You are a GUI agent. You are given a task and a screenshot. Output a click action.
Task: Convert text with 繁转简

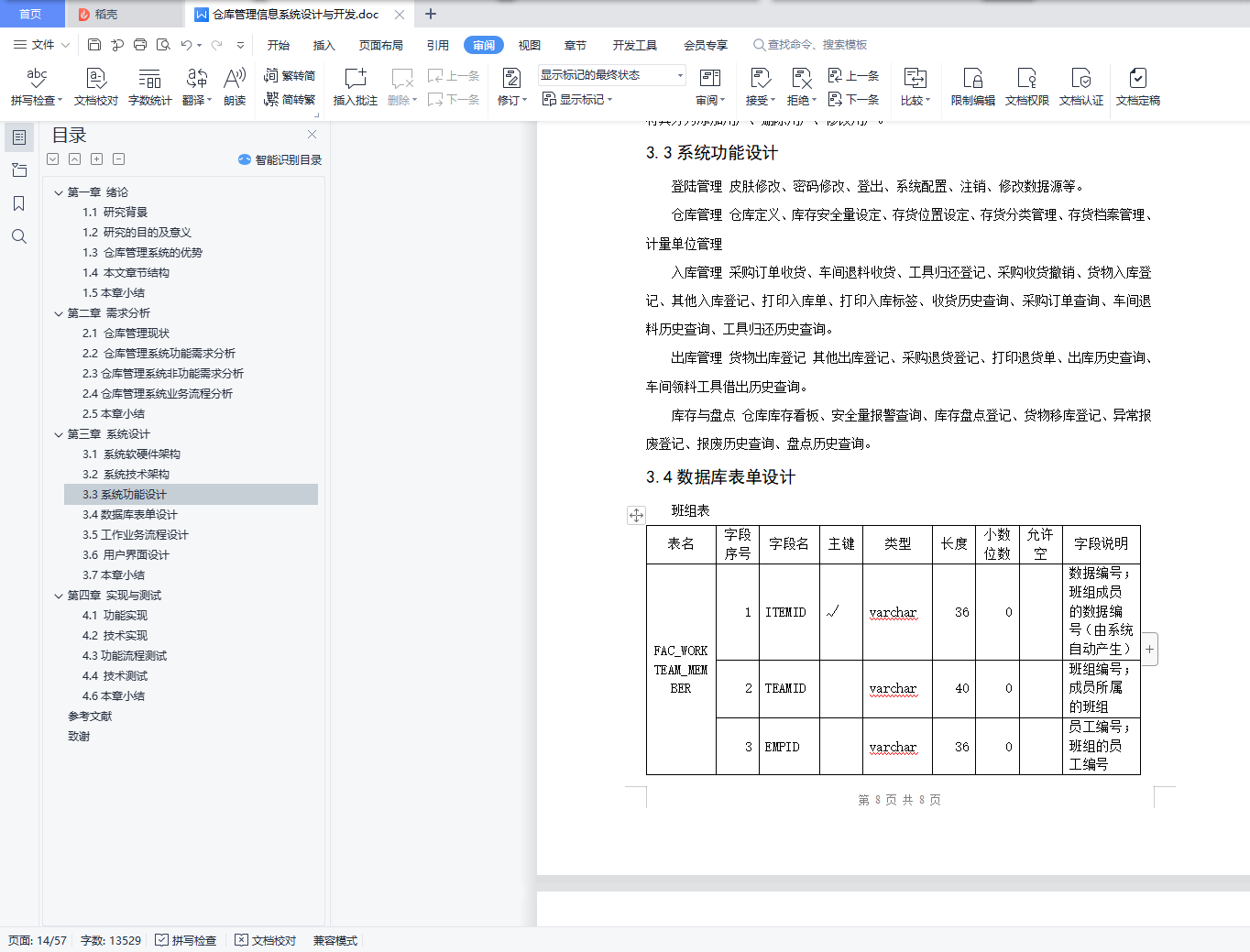point(290,75)
